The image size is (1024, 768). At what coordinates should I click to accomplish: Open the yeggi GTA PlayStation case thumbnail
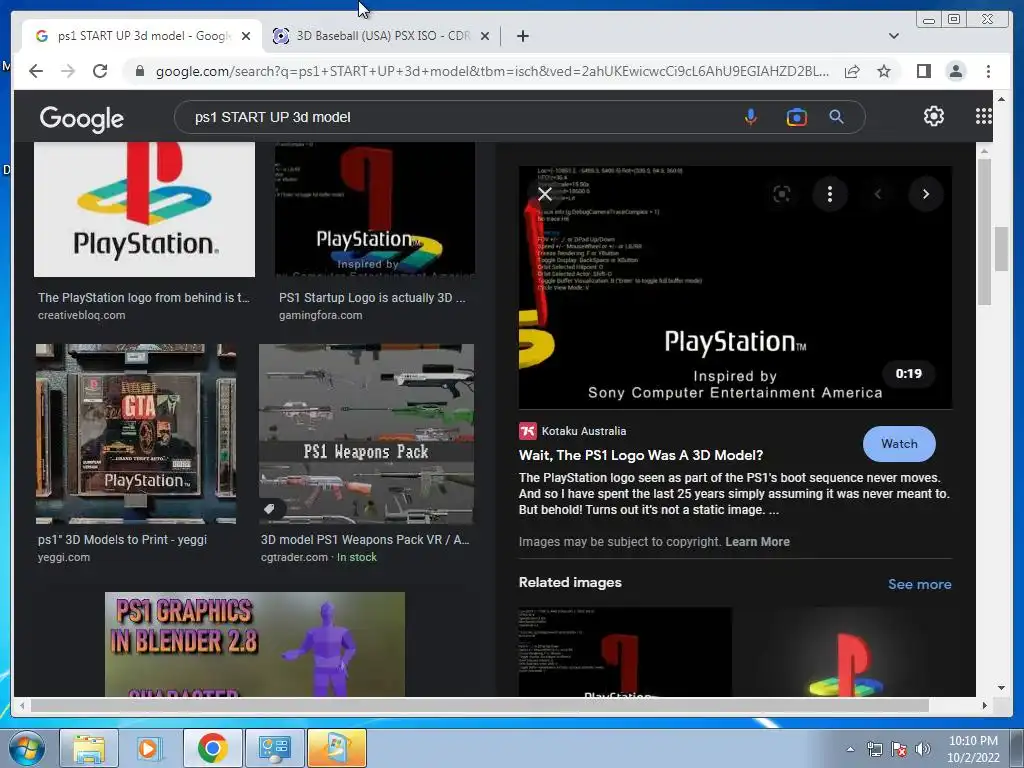[136, 434]
